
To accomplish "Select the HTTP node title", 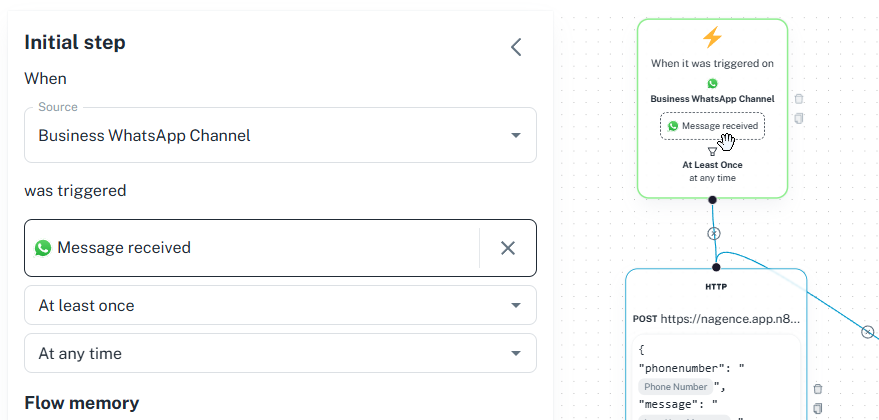I will pos(716,287).
